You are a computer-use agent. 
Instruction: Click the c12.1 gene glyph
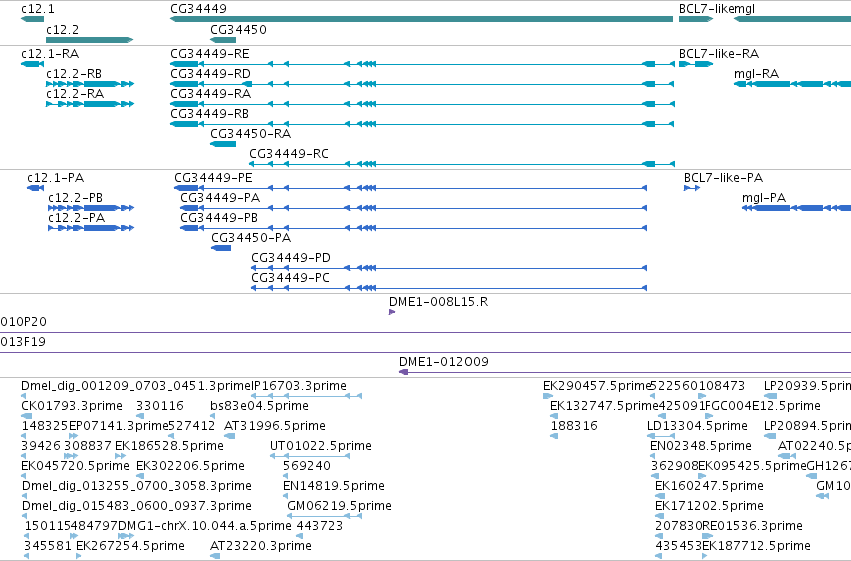33,19
